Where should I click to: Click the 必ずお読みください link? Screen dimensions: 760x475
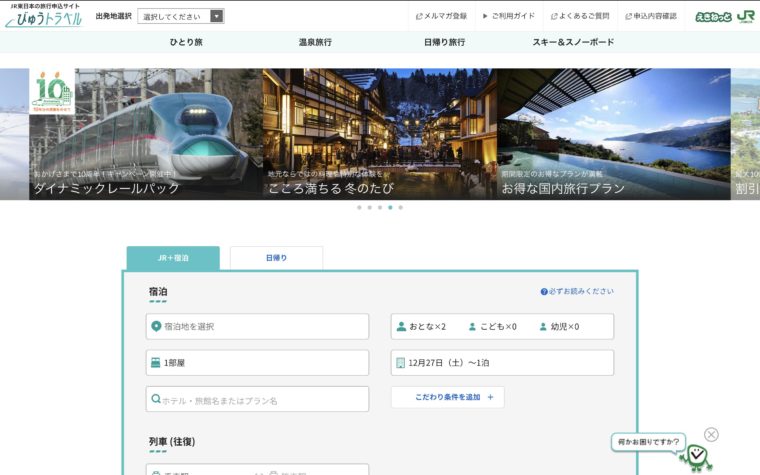click(x=577, y=291)
